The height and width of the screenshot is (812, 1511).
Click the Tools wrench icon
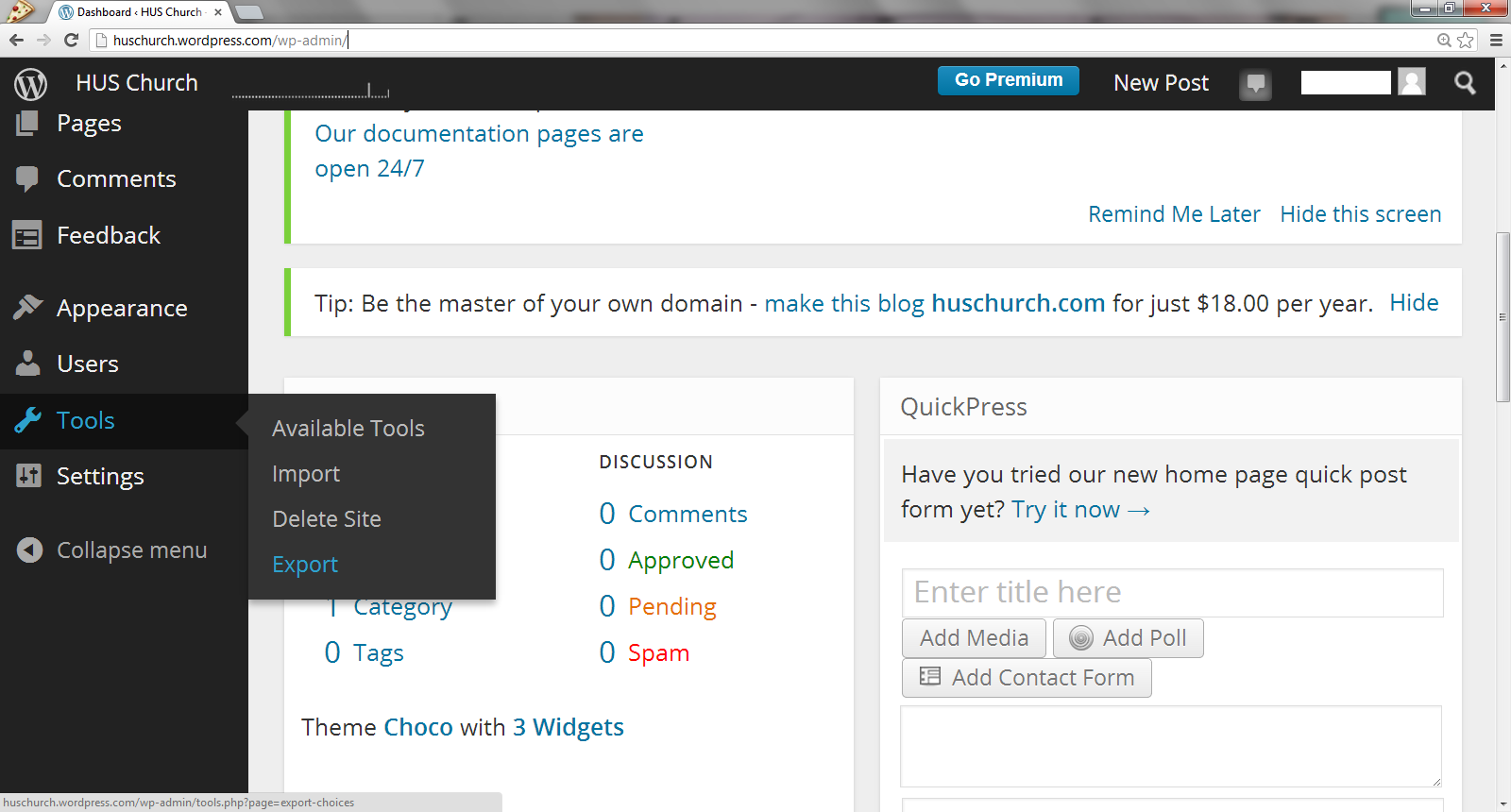point(28,419)
